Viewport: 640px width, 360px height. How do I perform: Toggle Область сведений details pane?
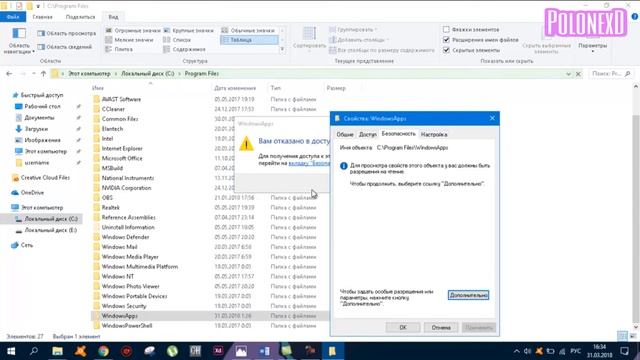(x=65, y=47)
